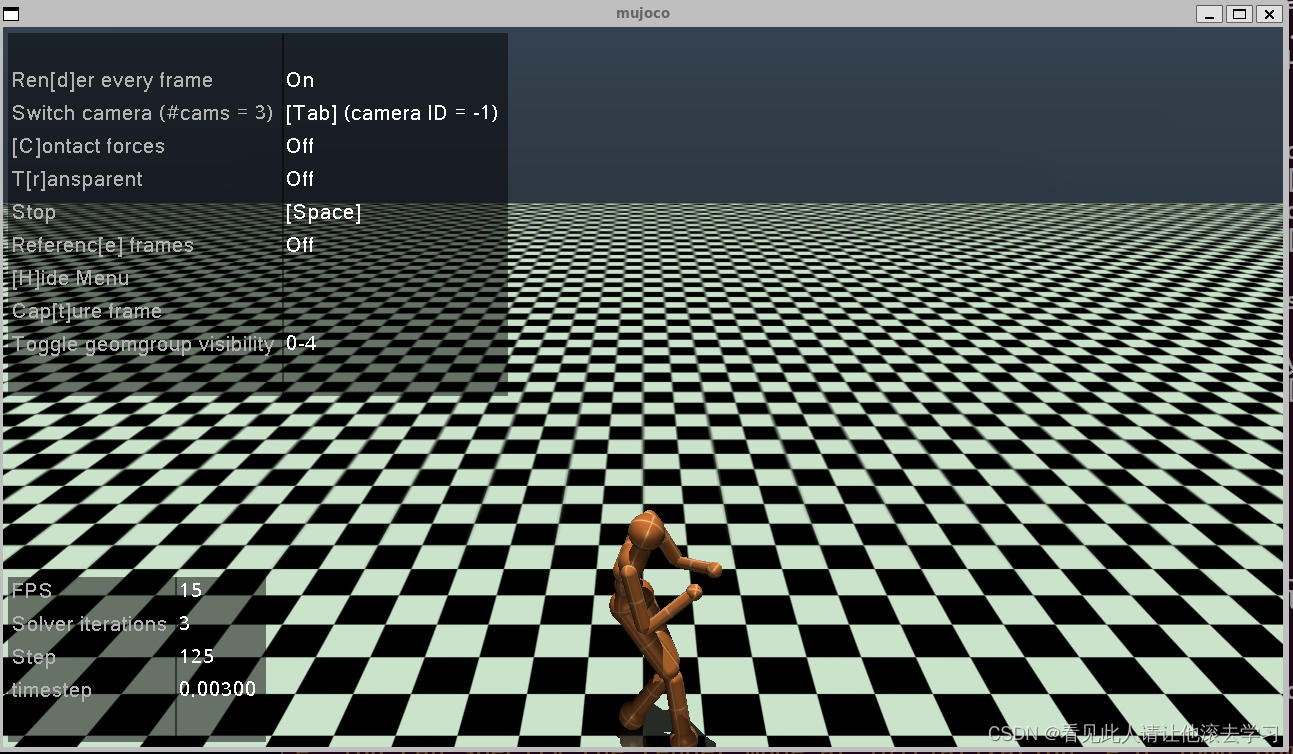Turn on T[r]ansparent rendering
This screenshot has width=1293, height=754.
coord(77,179)
